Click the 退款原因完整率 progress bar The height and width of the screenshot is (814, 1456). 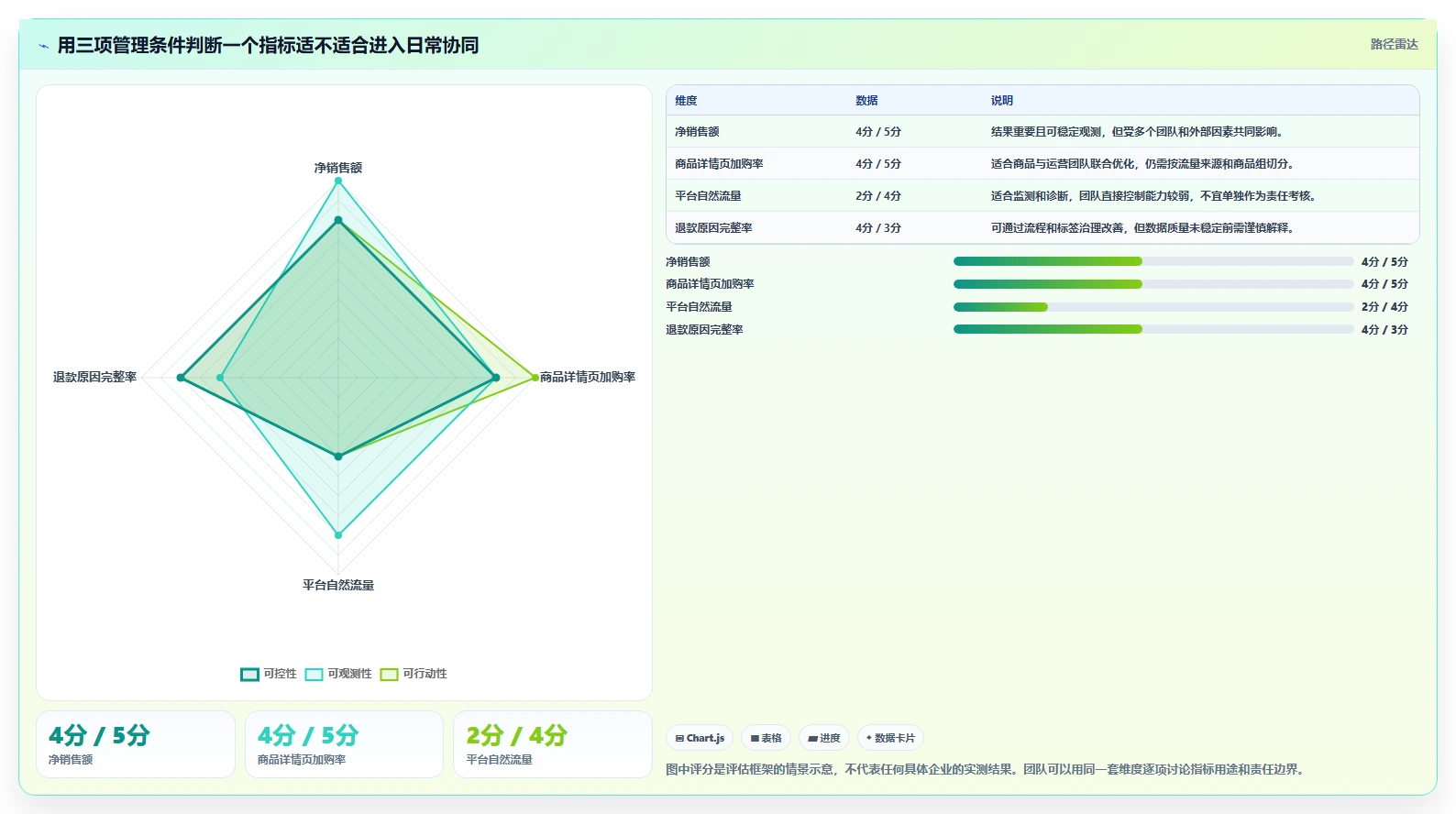1153,329
